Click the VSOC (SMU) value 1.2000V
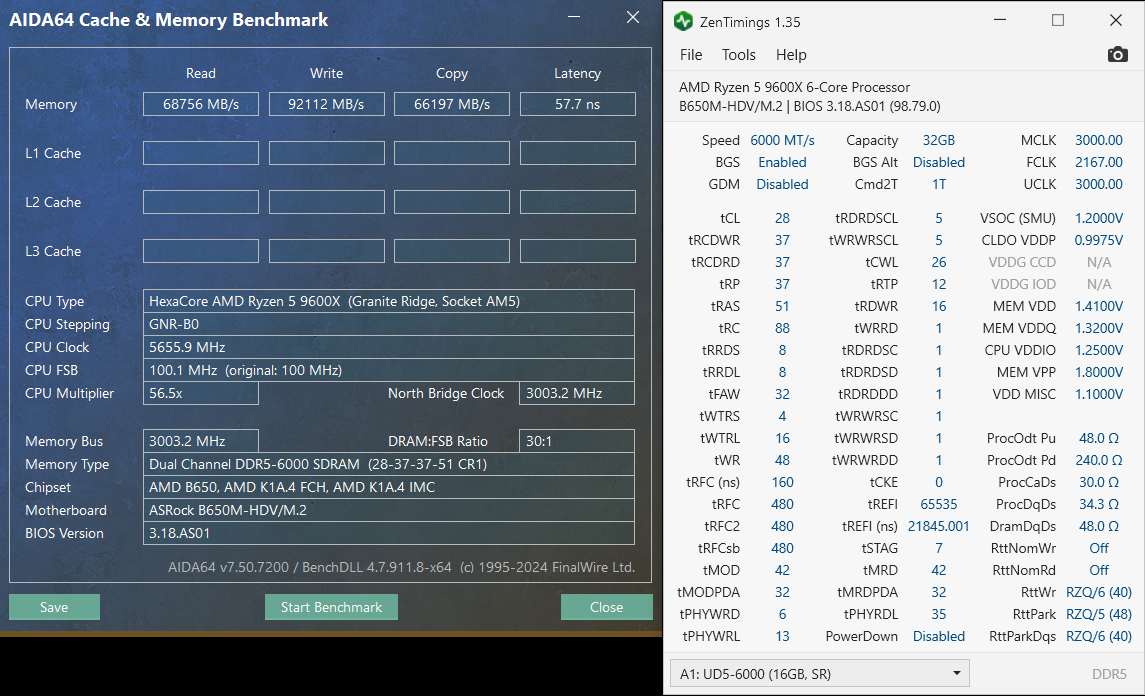This screenshot has height=696, width=1145. tap(1098, 218)
